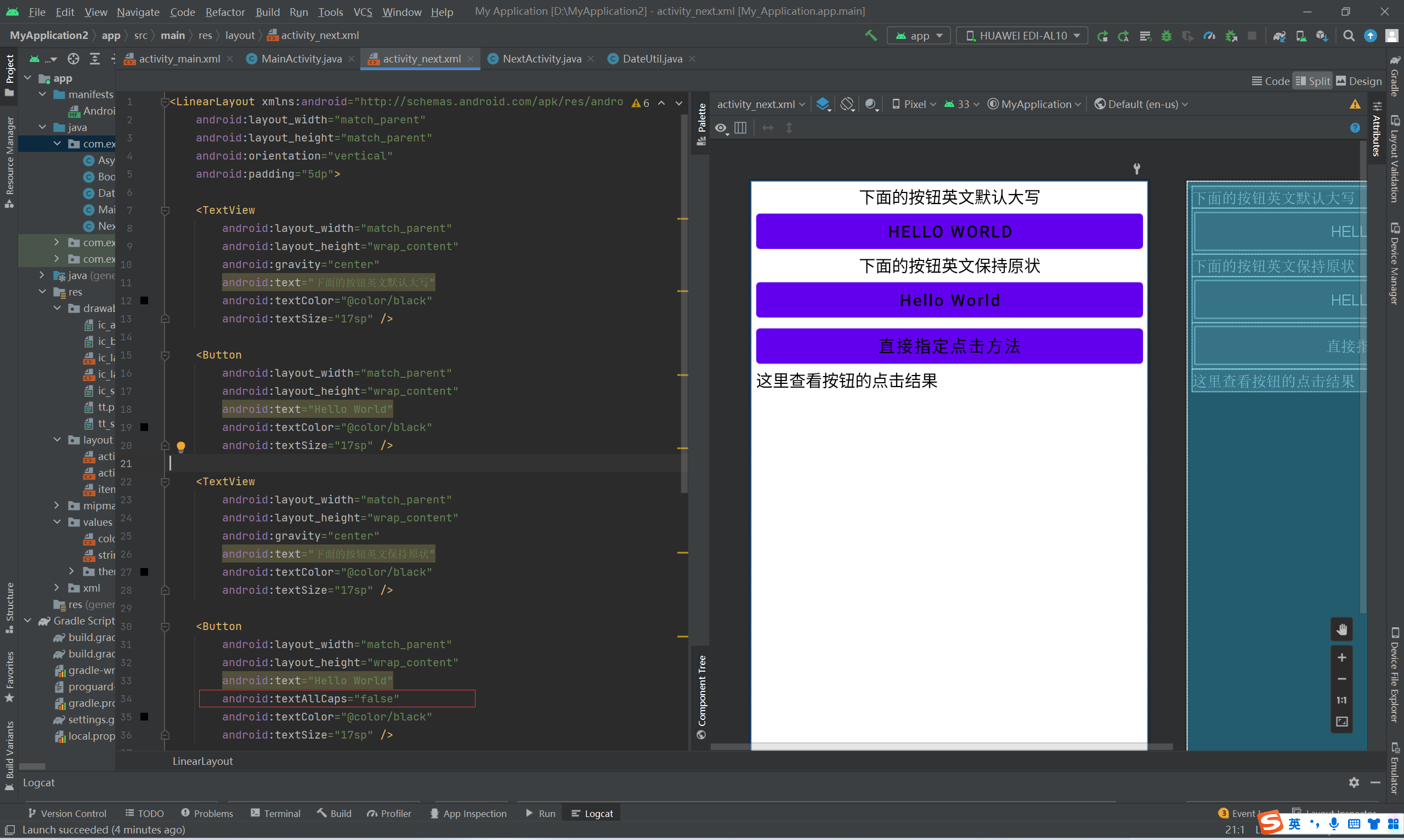
Task: Open the Tools menu
Action: pyautogui.click(x=331, y=12)
